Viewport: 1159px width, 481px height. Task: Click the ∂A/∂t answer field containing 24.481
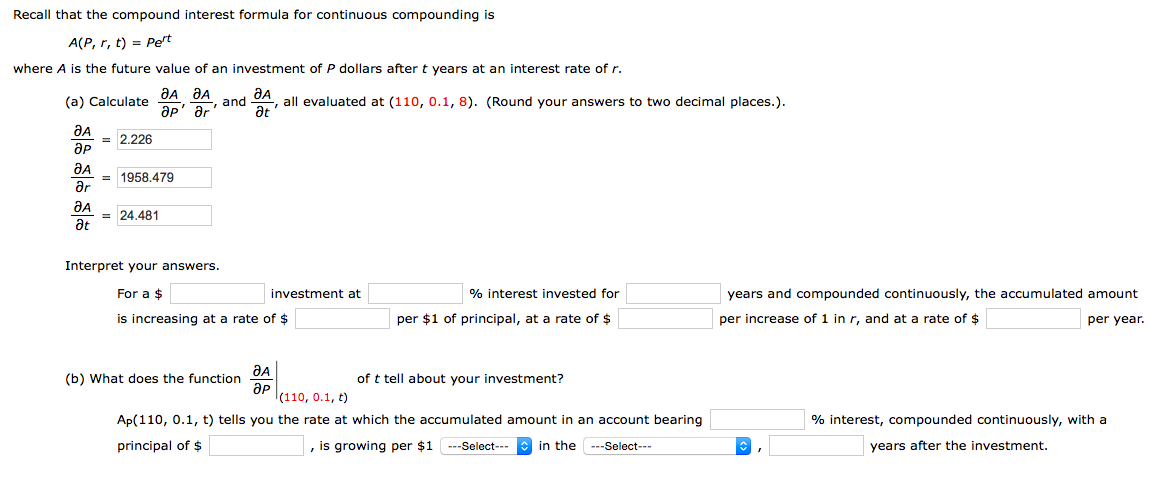tap(164, 215)
